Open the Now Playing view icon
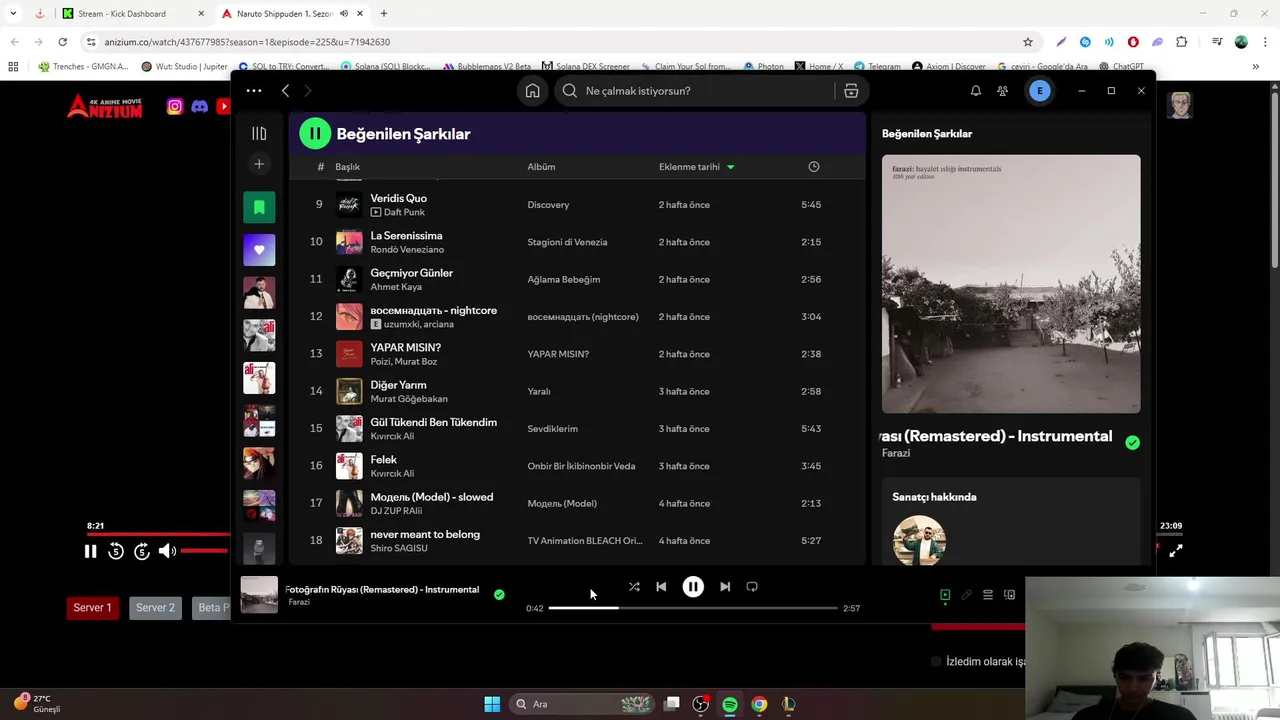 (945, 595)
